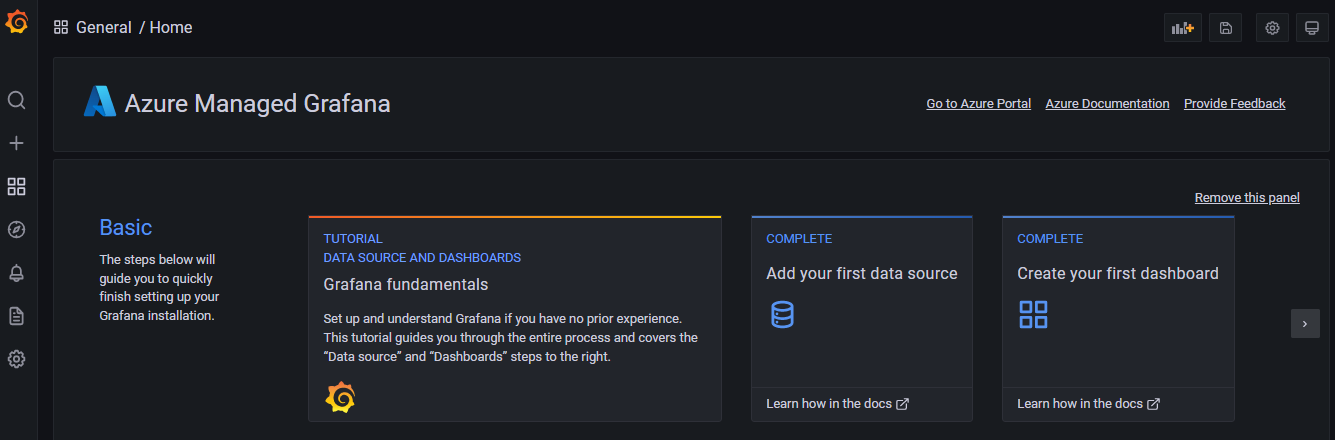Click the Grafana logo in the sidebar

tap(17, 22)
